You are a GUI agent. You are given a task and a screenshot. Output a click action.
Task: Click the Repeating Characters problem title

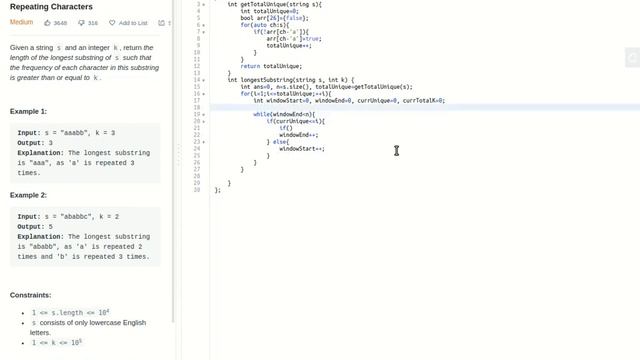point(51,7)
